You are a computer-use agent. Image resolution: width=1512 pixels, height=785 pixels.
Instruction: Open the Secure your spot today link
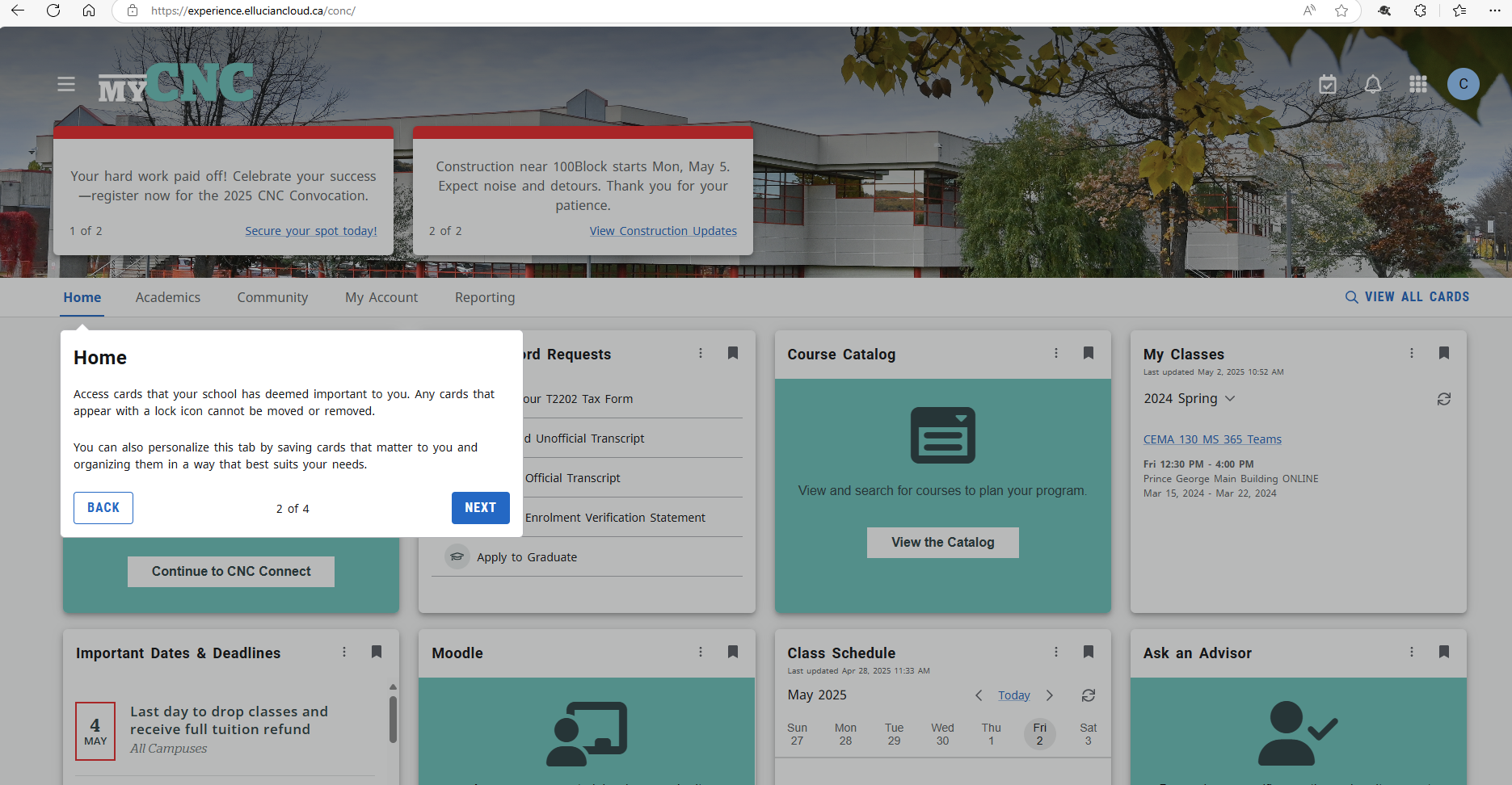pos(311,231)
